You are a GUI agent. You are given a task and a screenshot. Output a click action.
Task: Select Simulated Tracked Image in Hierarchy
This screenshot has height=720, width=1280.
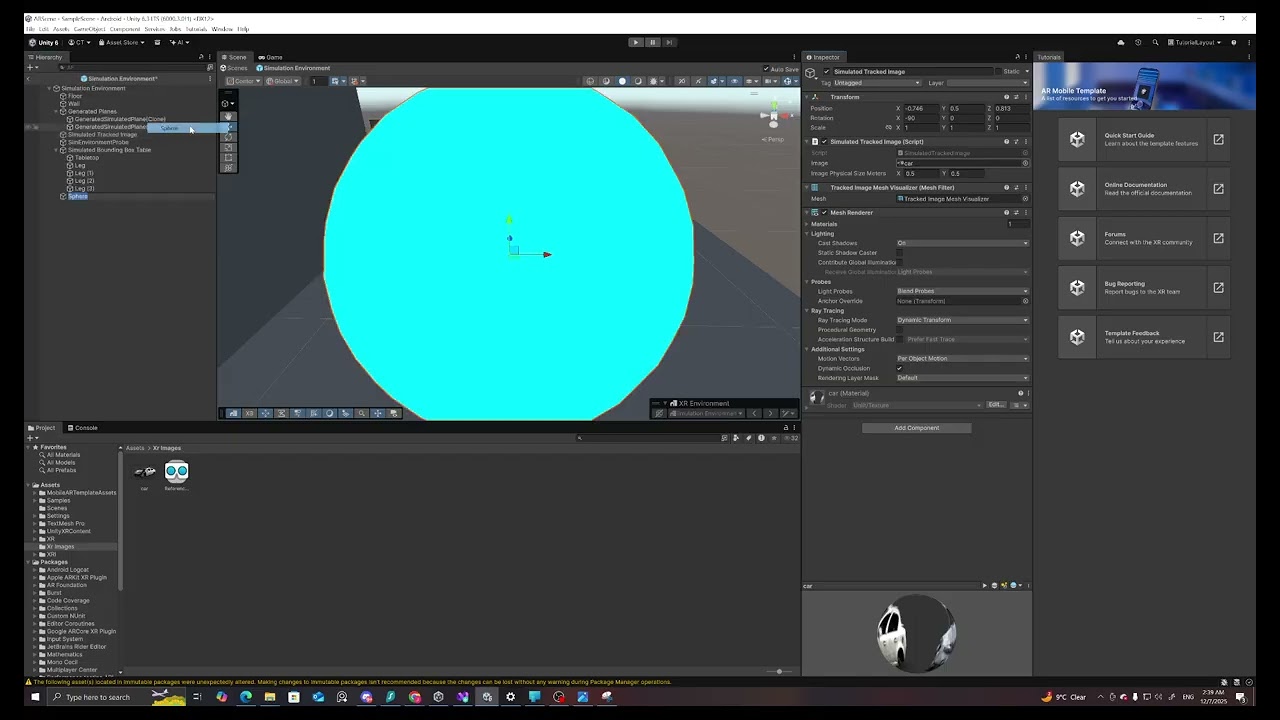click(x=102, y=134)
